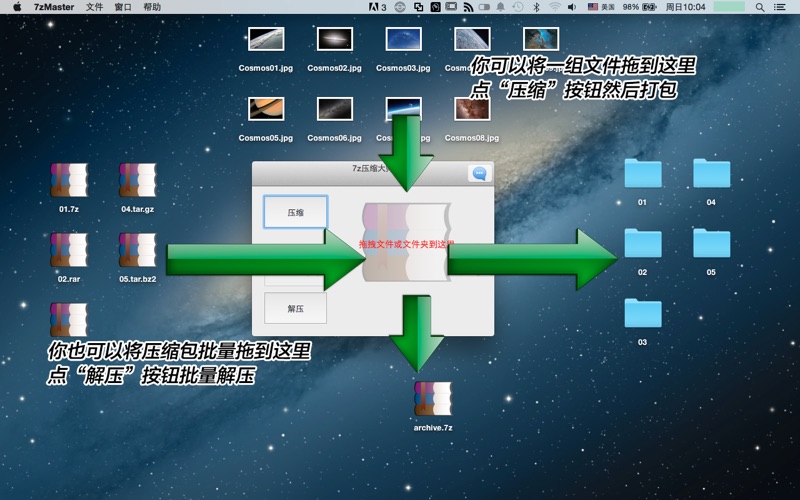800x500 pixels.
Task: Select the Cosmos03.jpg thumbnail
Action: coord(404,39)
